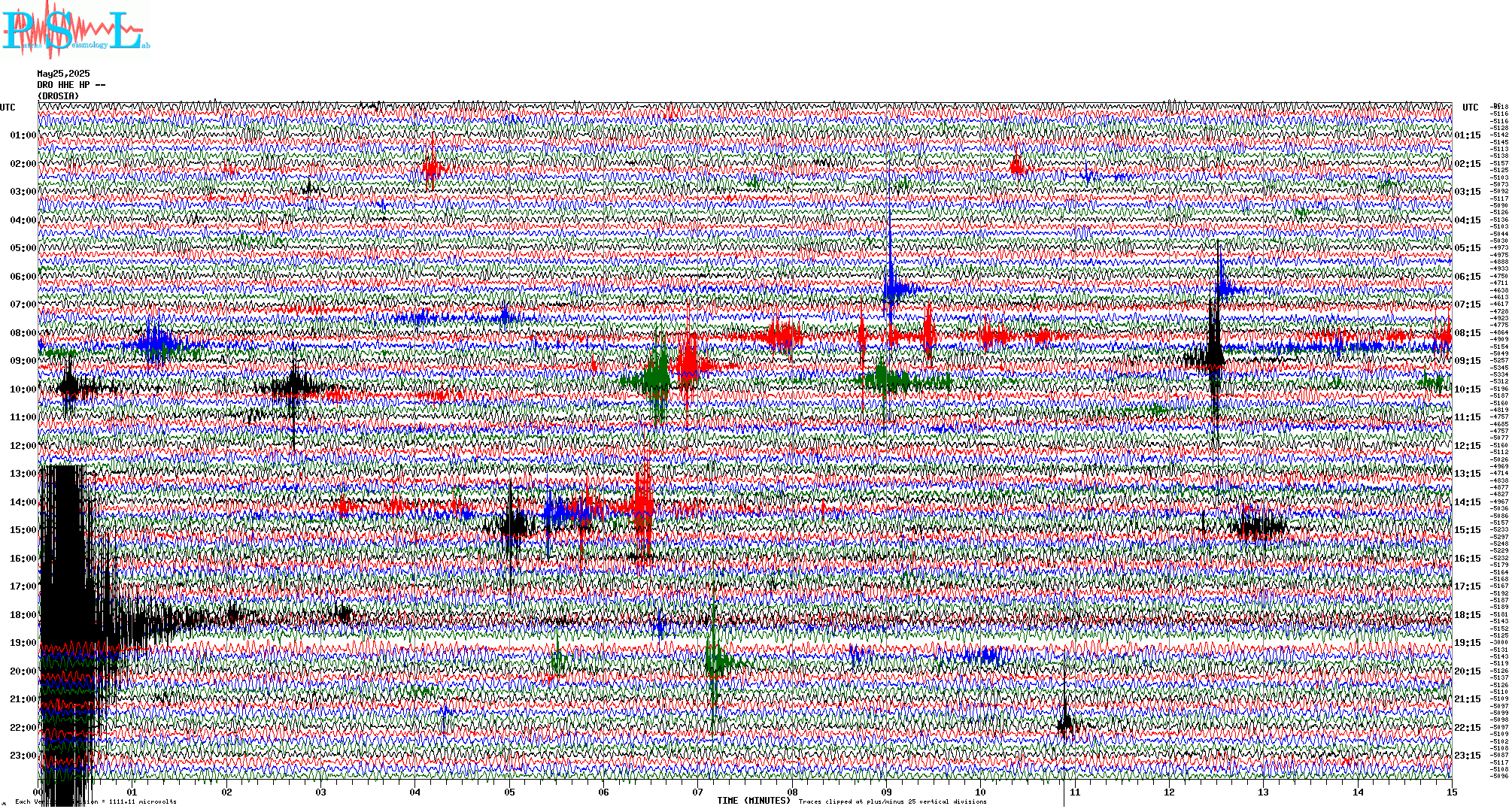Click the 04:00 hour label

pos(23,220)
